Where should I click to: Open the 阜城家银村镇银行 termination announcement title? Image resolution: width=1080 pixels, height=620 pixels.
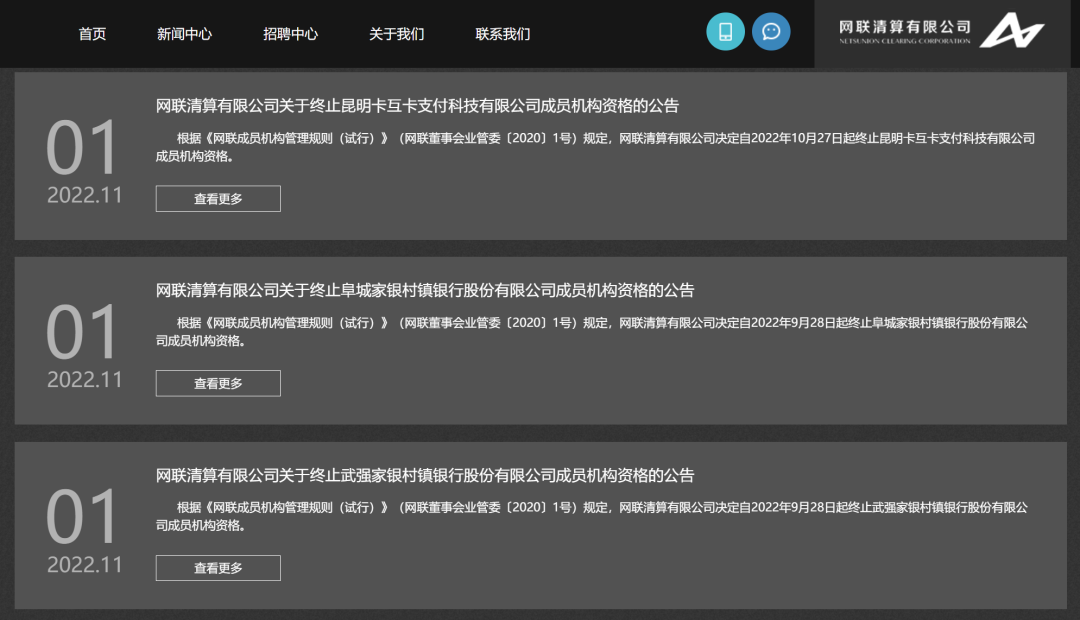click(425, 290)
